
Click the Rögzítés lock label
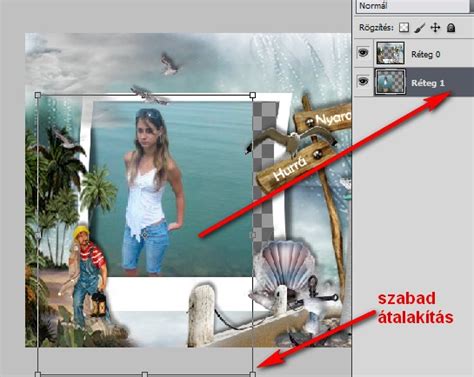(x=376, y=28)
